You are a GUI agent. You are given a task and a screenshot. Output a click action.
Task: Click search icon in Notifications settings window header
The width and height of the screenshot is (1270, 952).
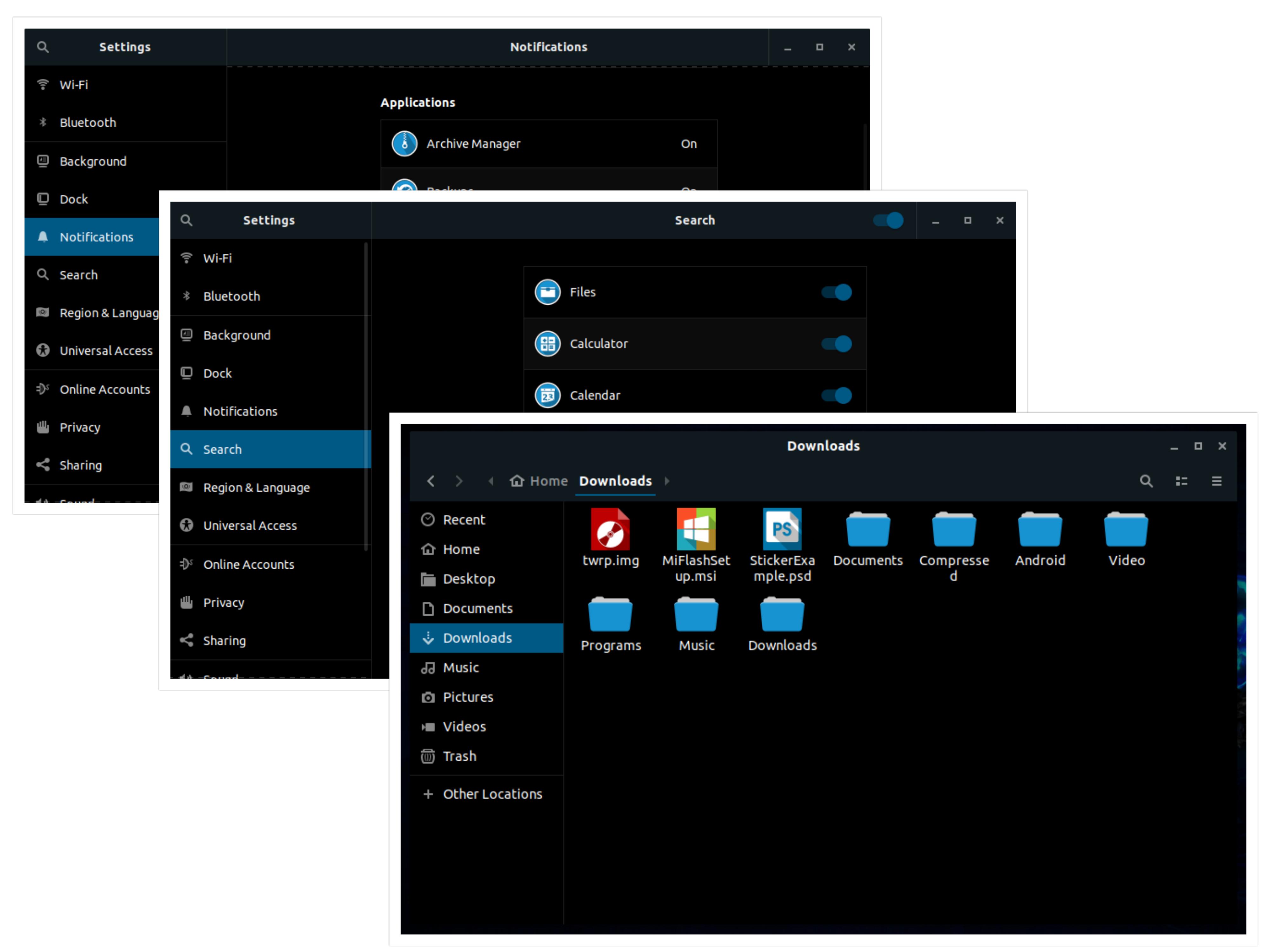43,47
